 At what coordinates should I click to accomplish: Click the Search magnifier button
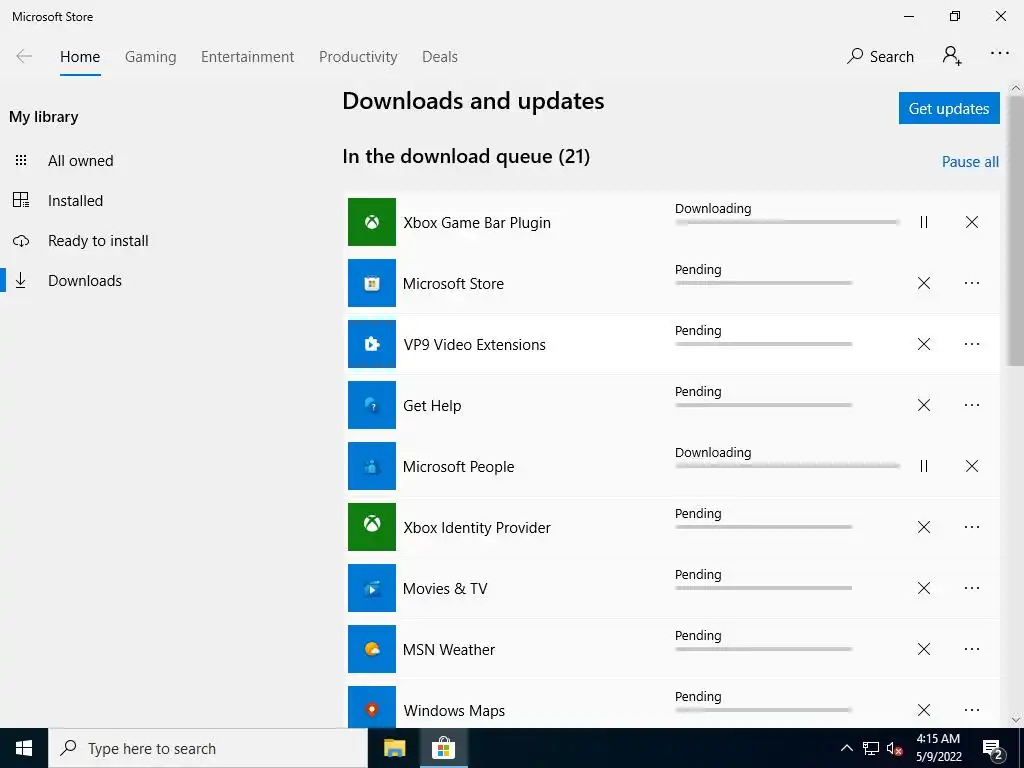pos(880,56)
